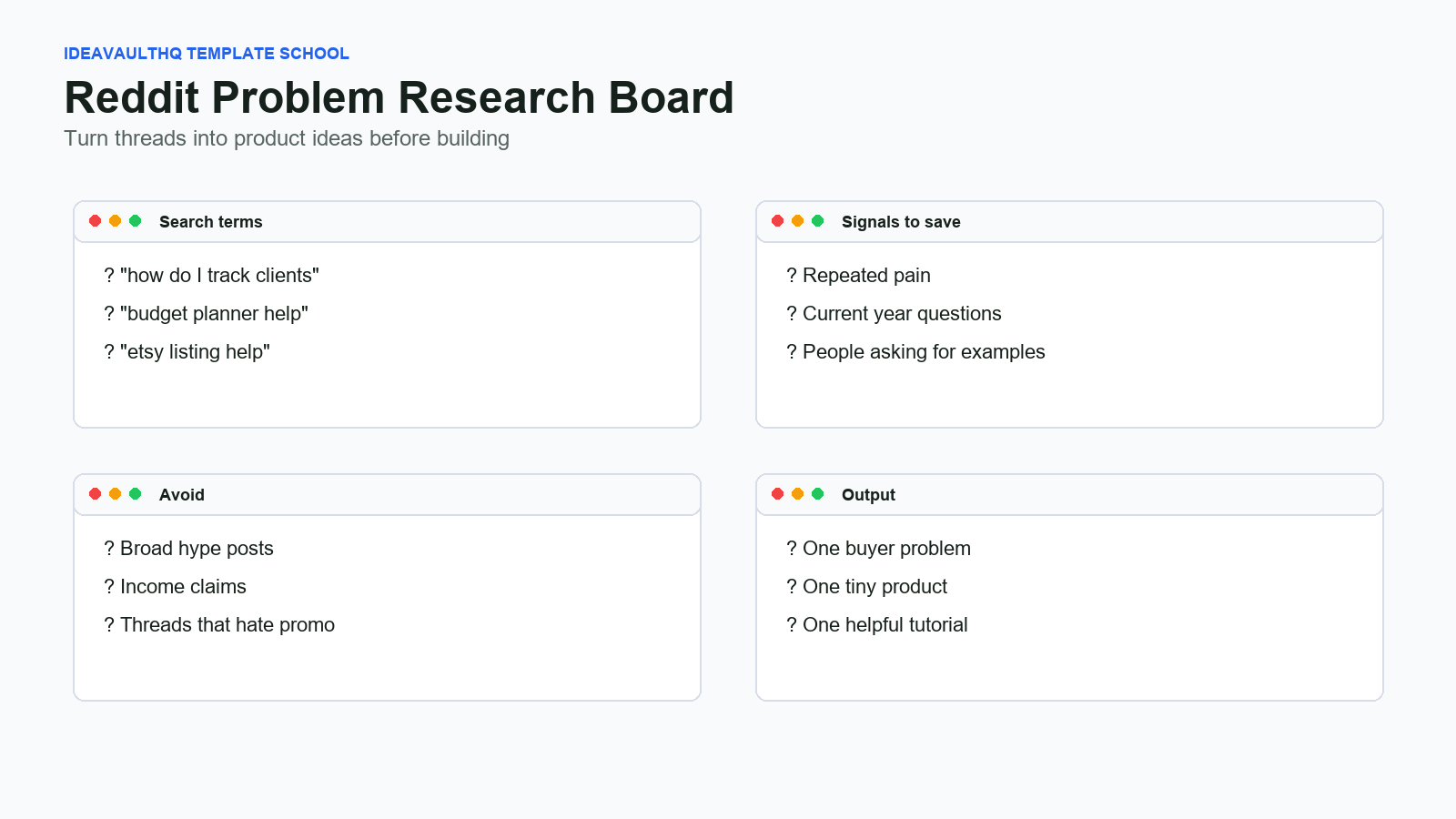The width and height of the screenshot is (1456, 819).
Task: Click green dot on Search terms card
Action: [135, 221]
